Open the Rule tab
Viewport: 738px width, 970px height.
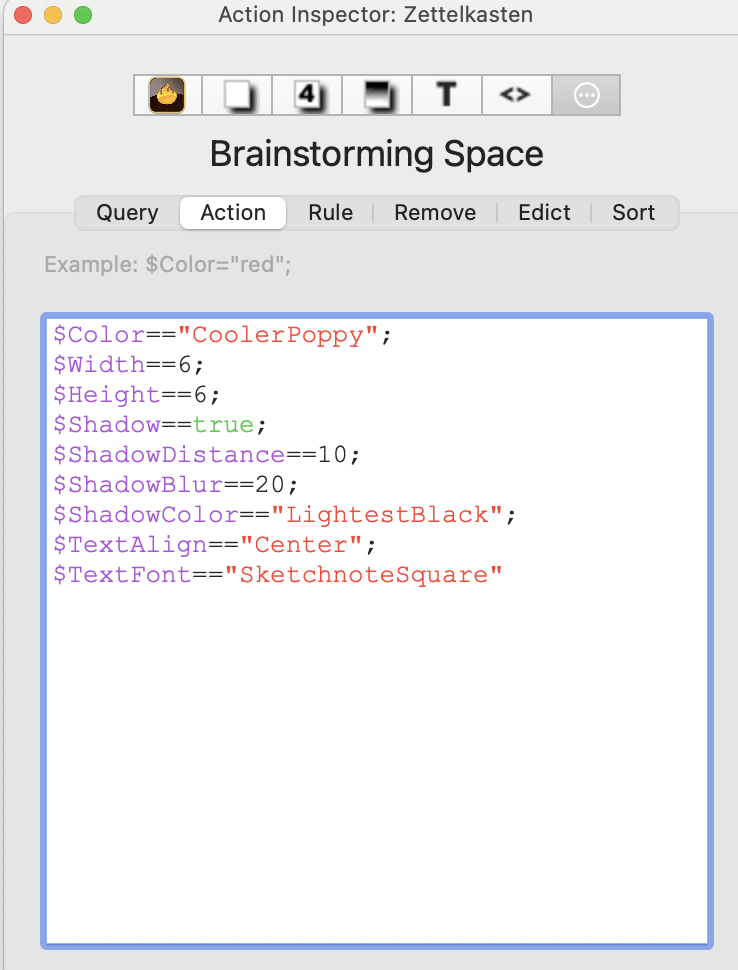[330, 213]
